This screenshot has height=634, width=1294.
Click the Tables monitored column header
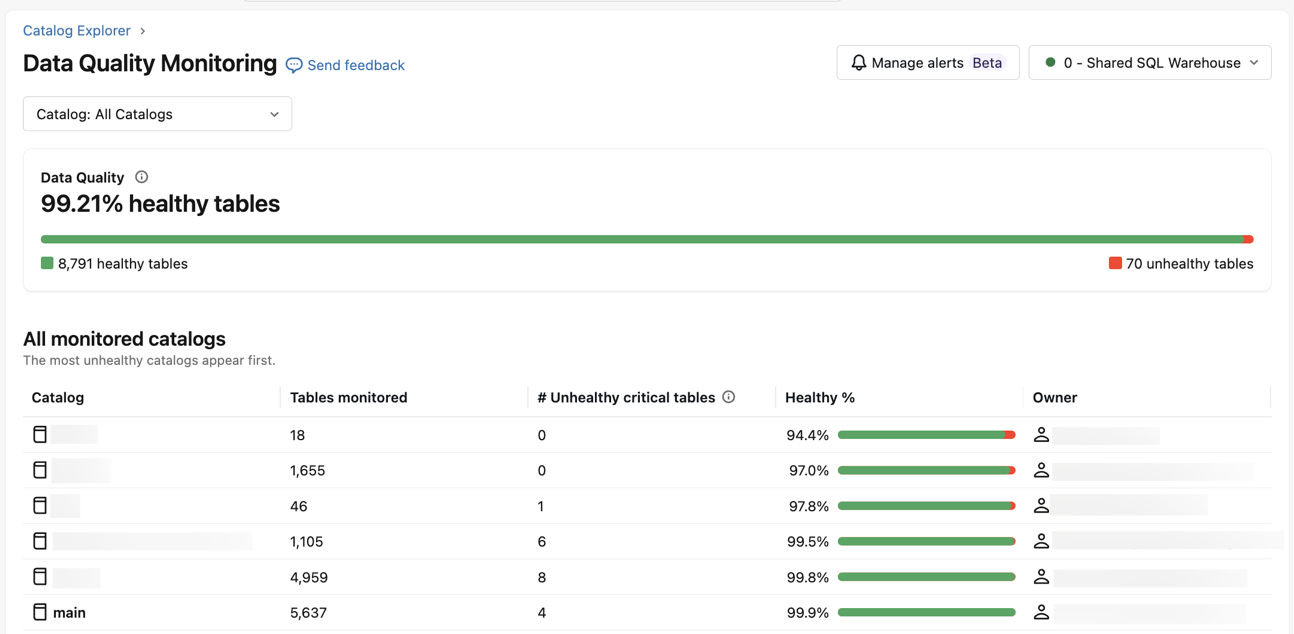coord(348,397)
